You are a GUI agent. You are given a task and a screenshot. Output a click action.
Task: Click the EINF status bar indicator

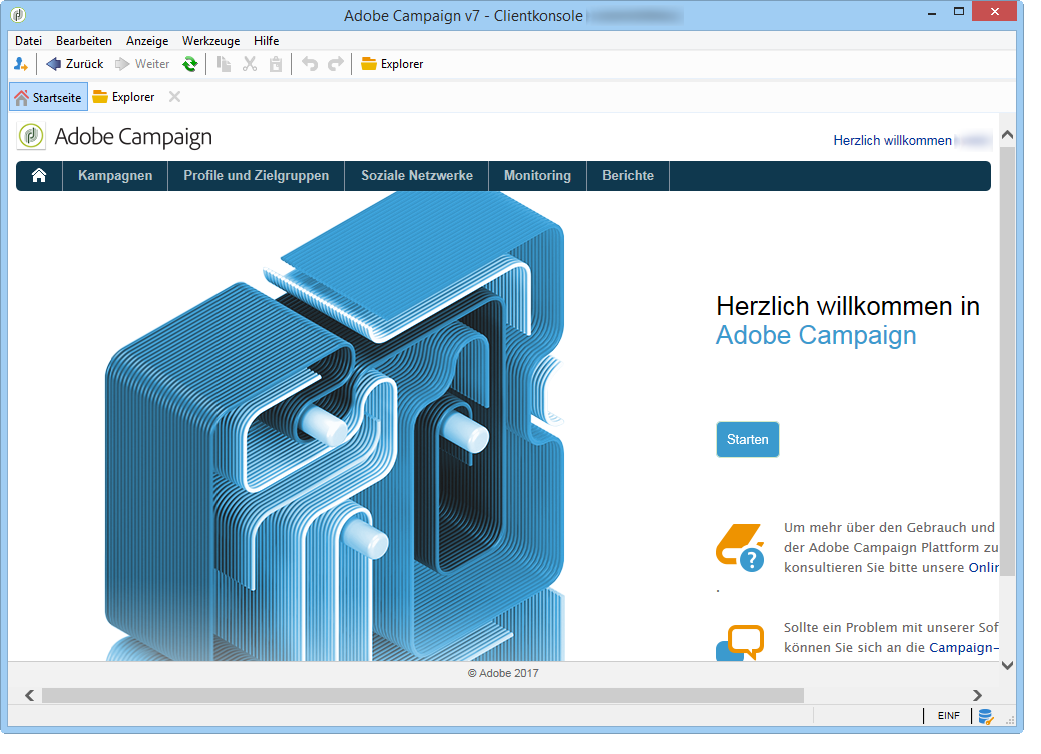point(949,716)
